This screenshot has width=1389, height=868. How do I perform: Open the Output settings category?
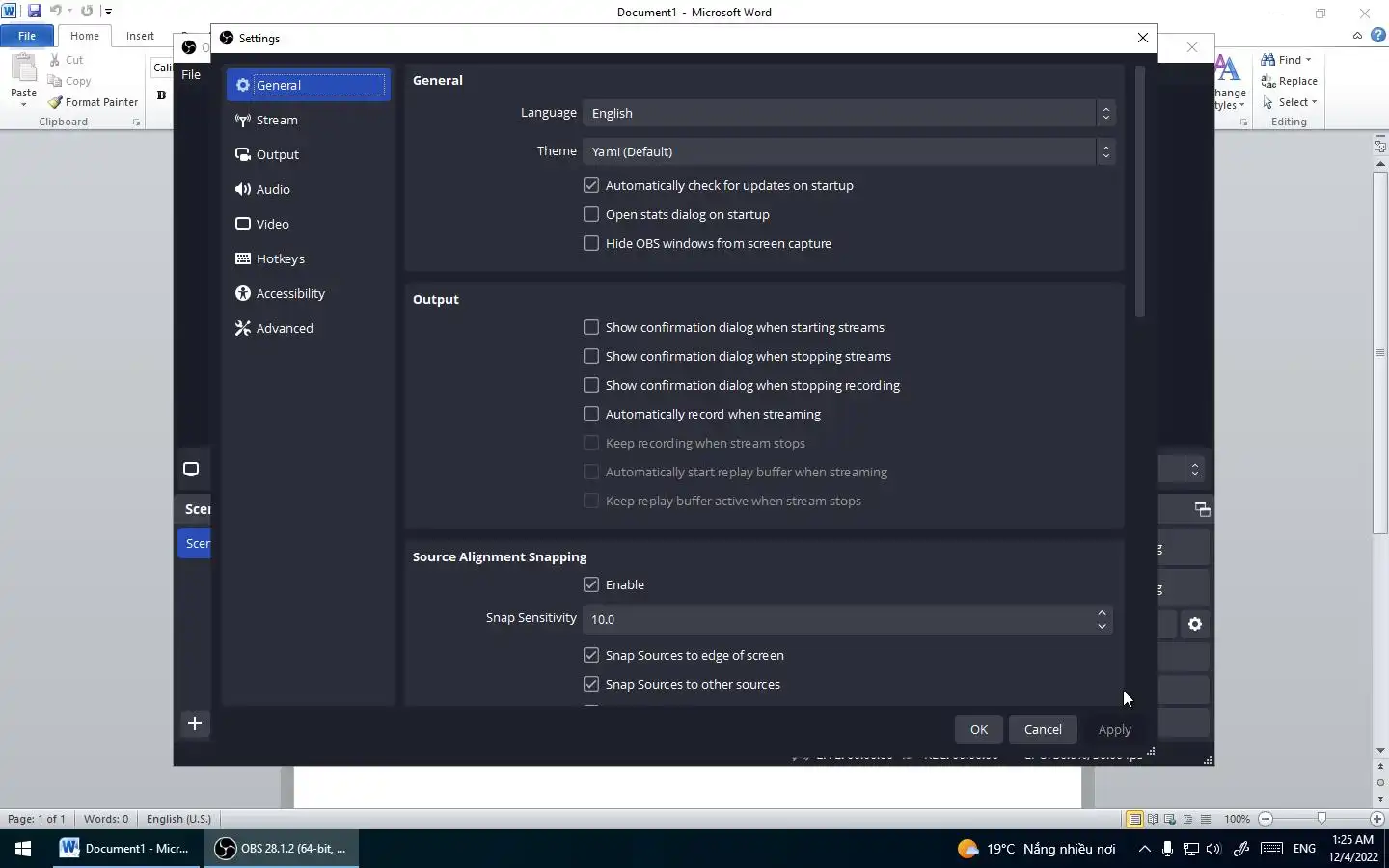[x=309, y=154]
